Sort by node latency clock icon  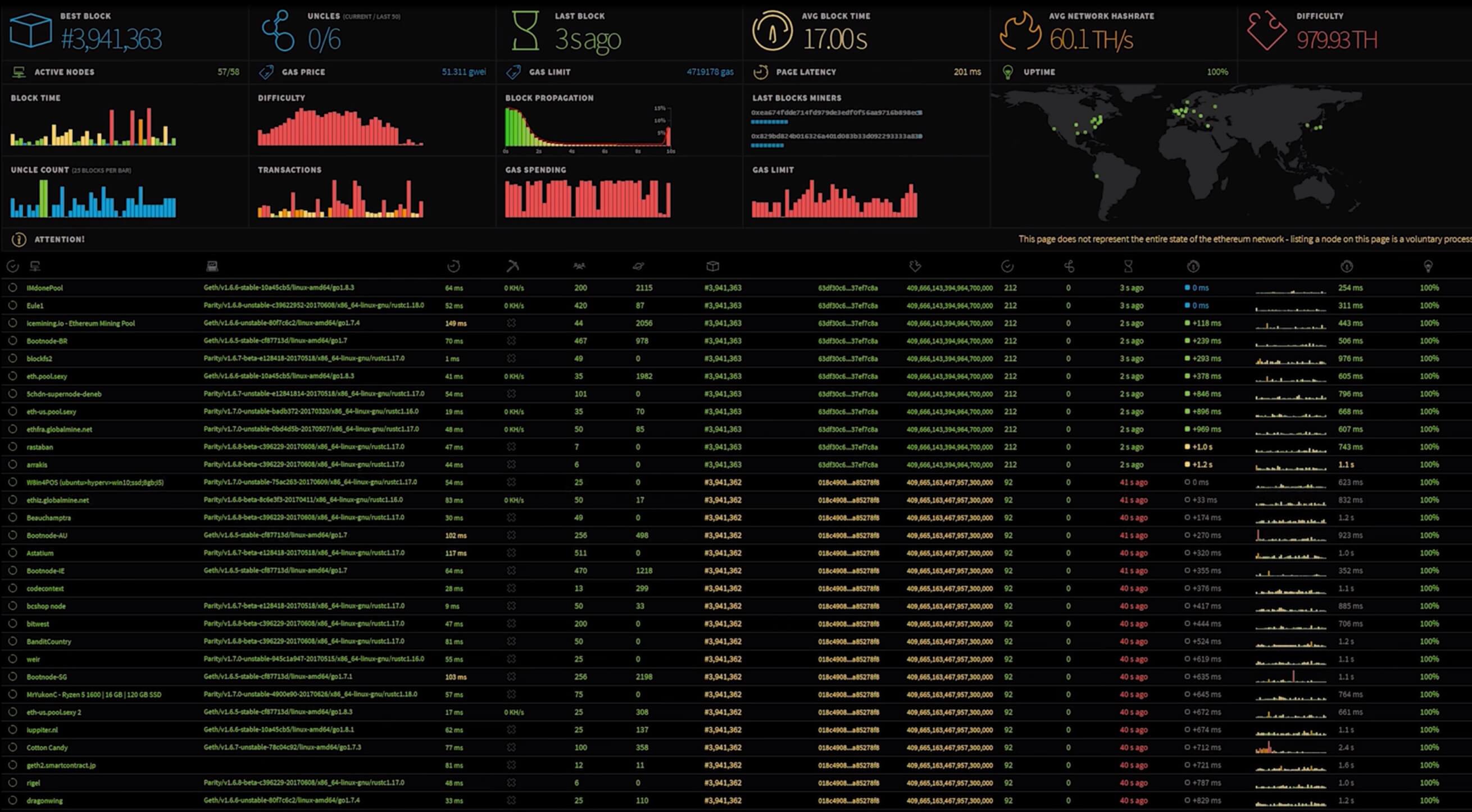pyautogui.click(x=453, y=266)
